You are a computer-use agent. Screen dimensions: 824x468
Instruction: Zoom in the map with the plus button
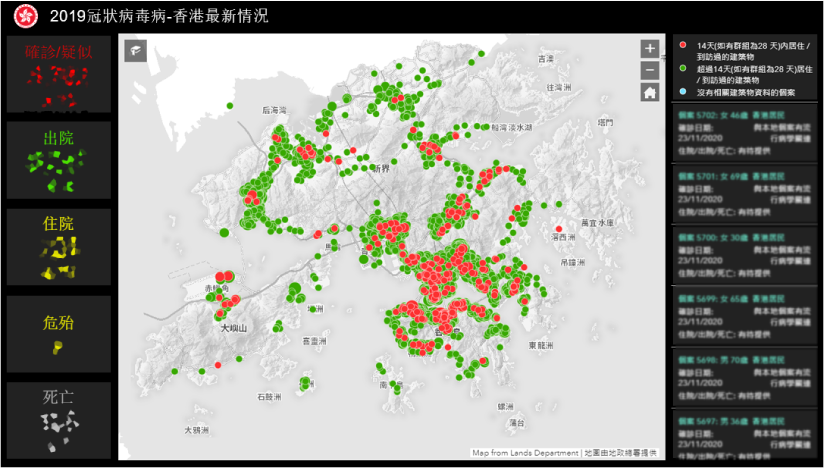coord(650,48)
